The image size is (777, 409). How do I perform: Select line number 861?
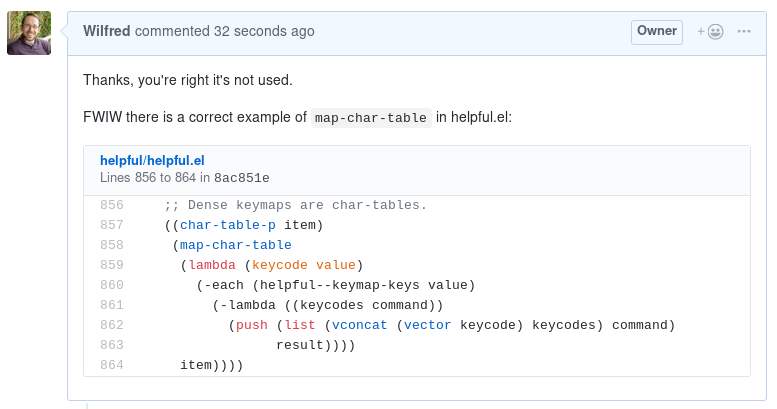[112, 305]
